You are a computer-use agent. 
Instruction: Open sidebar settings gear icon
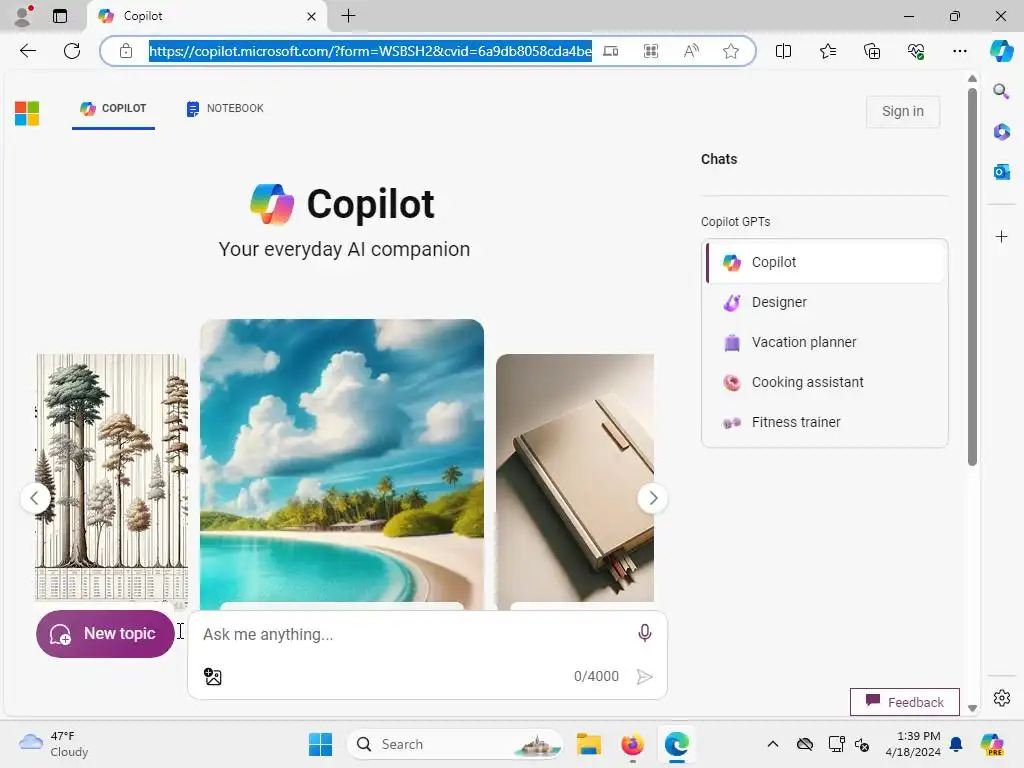pos(1002,698)
